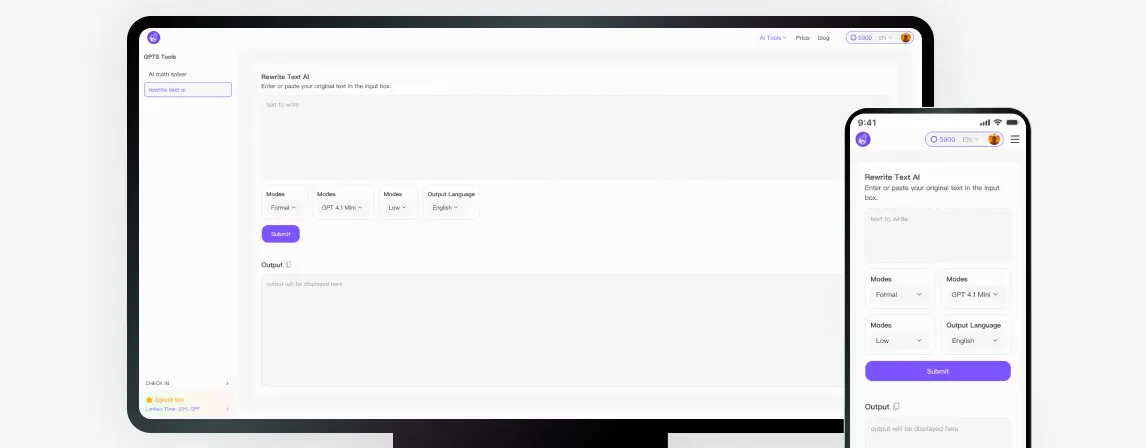Open the EN language selector on phone
This screenshot has height=448, width=1146.
coord(971,139)
